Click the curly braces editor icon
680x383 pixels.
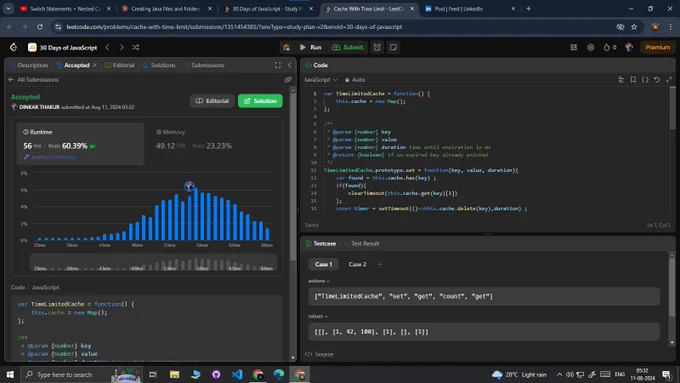645,80
